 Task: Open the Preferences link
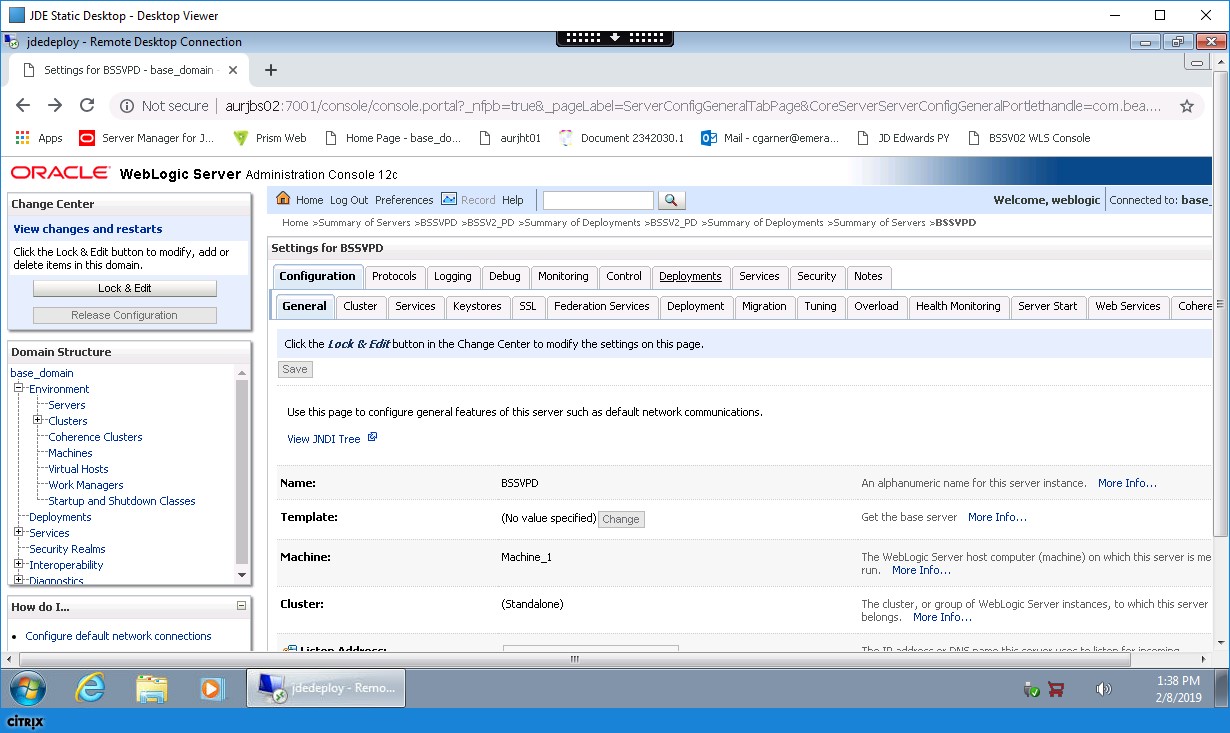click(x=404, y=200)
